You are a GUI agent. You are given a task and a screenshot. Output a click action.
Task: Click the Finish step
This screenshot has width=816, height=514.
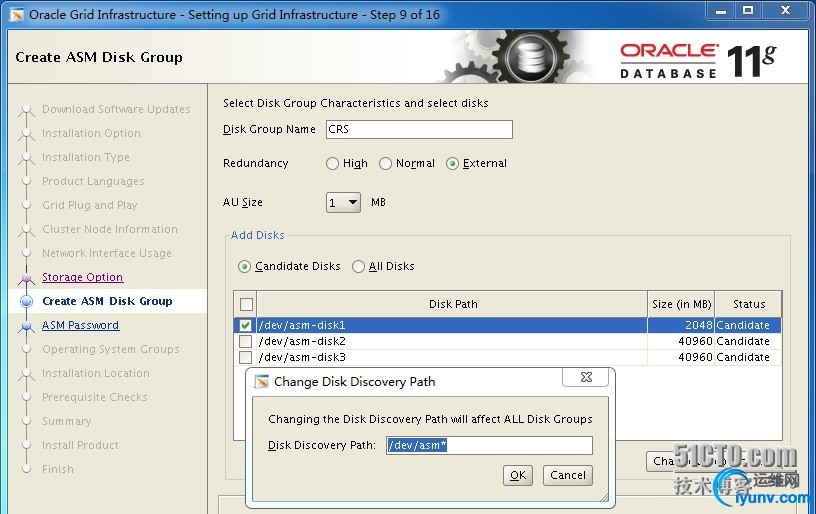coord(58,469)
